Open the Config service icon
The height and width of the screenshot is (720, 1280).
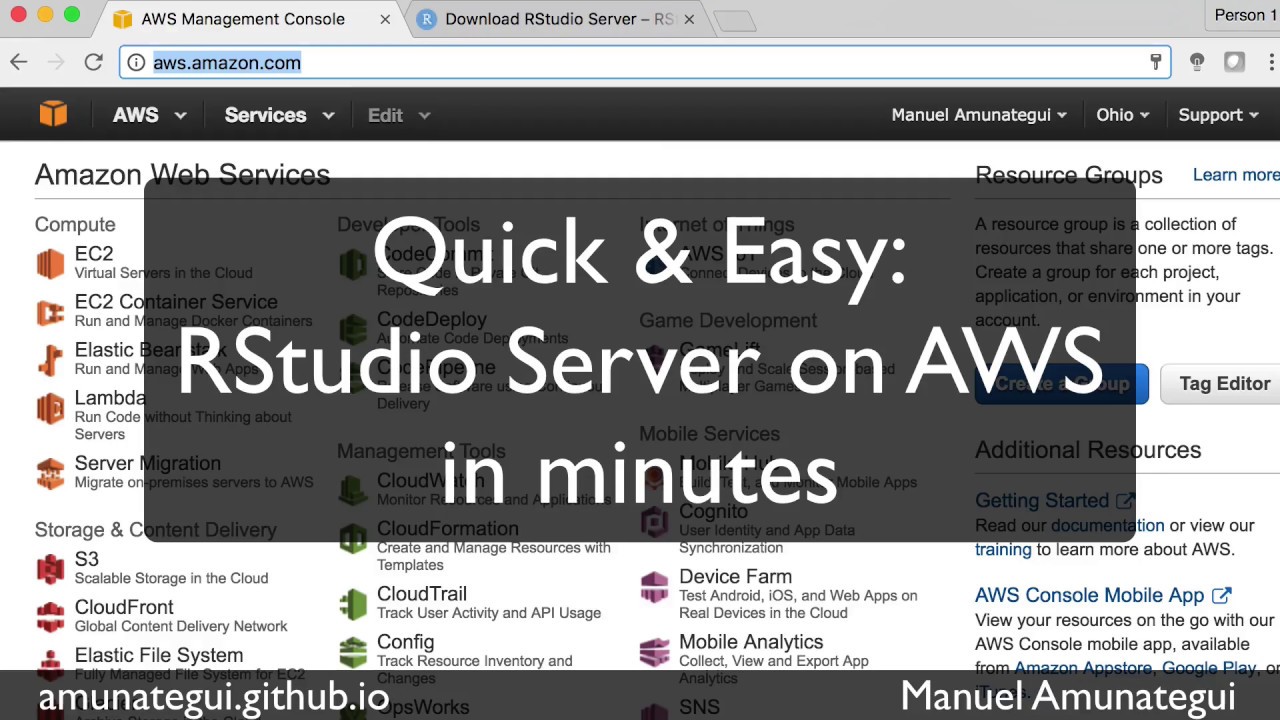click(x=352, y=652)
